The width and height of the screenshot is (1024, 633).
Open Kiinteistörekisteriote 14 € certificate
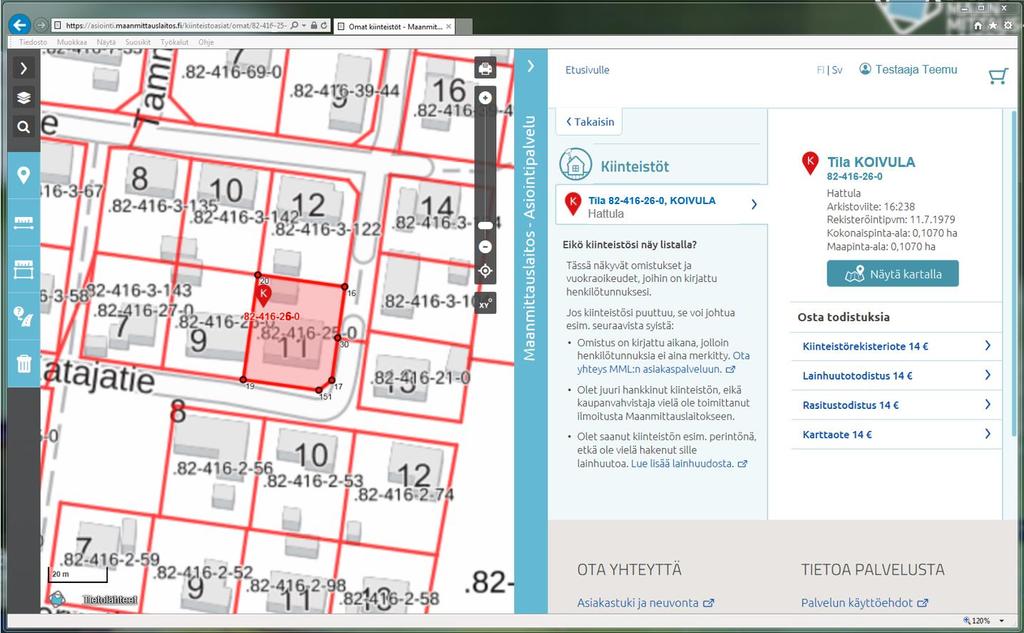point(896,346)
